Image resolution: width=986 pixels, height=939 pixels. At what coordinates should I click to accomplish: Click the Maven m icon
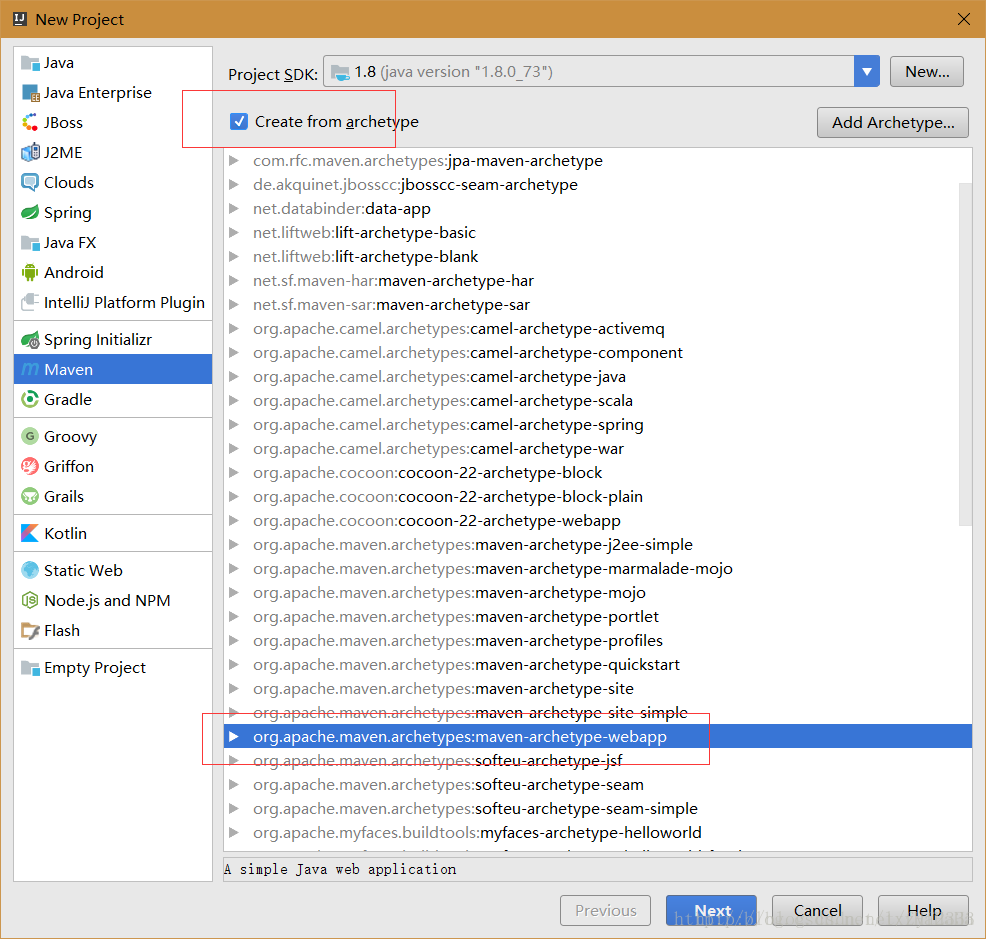point(30,369)
